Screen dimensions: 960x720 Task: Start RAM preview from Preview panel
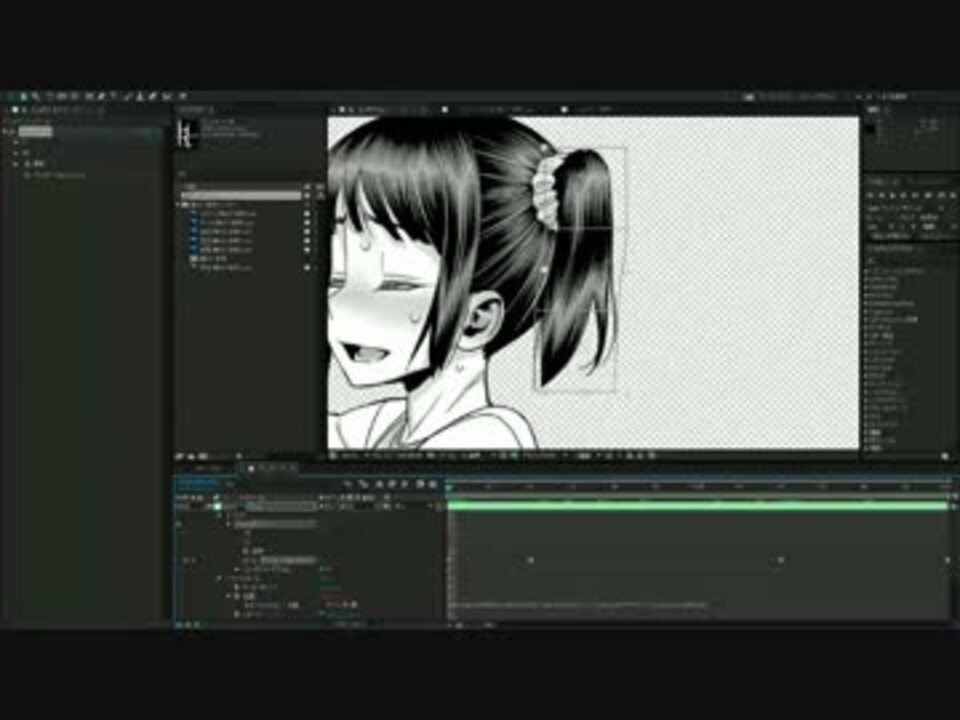[953, 195]
